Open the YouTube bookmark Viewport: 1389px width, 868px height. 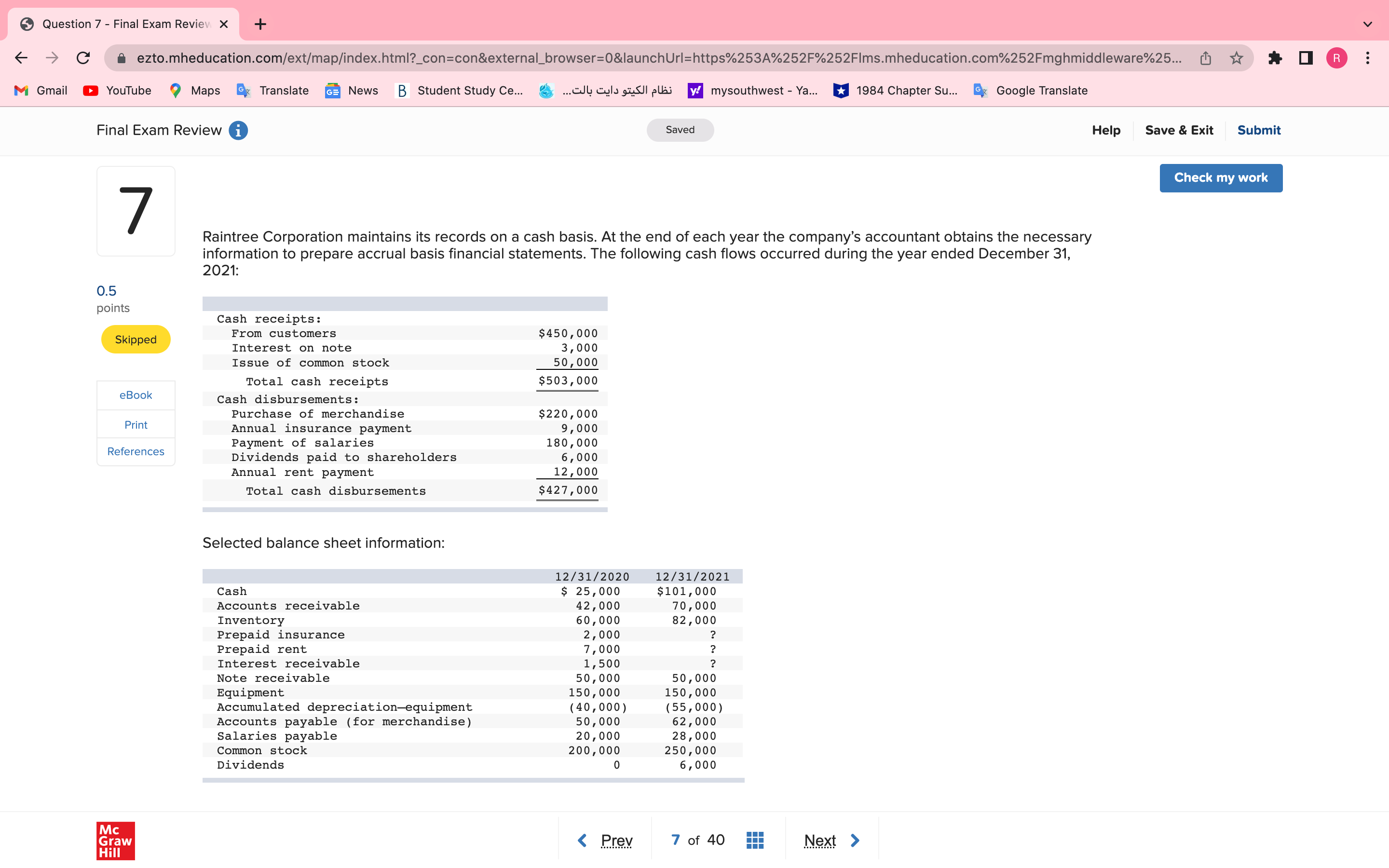(x=118, y=90)
